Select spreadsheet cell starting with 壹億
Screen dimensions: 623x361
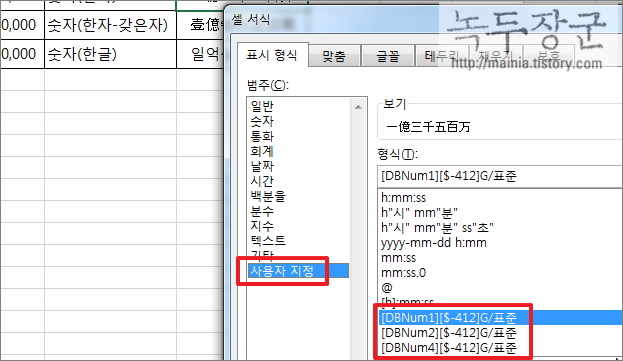[200, 25]
